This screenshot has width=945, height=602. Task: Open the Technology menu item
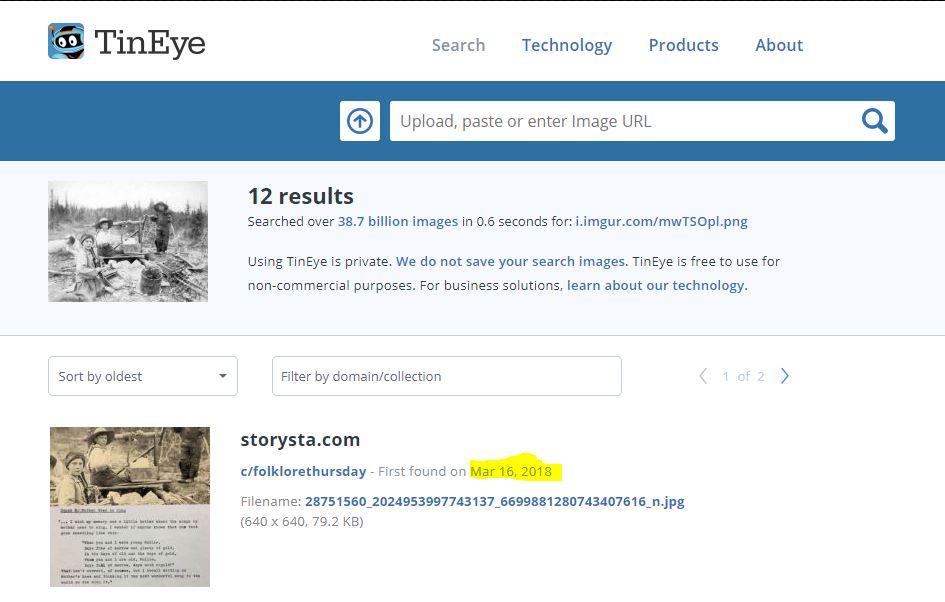click(x=567, y=45)
